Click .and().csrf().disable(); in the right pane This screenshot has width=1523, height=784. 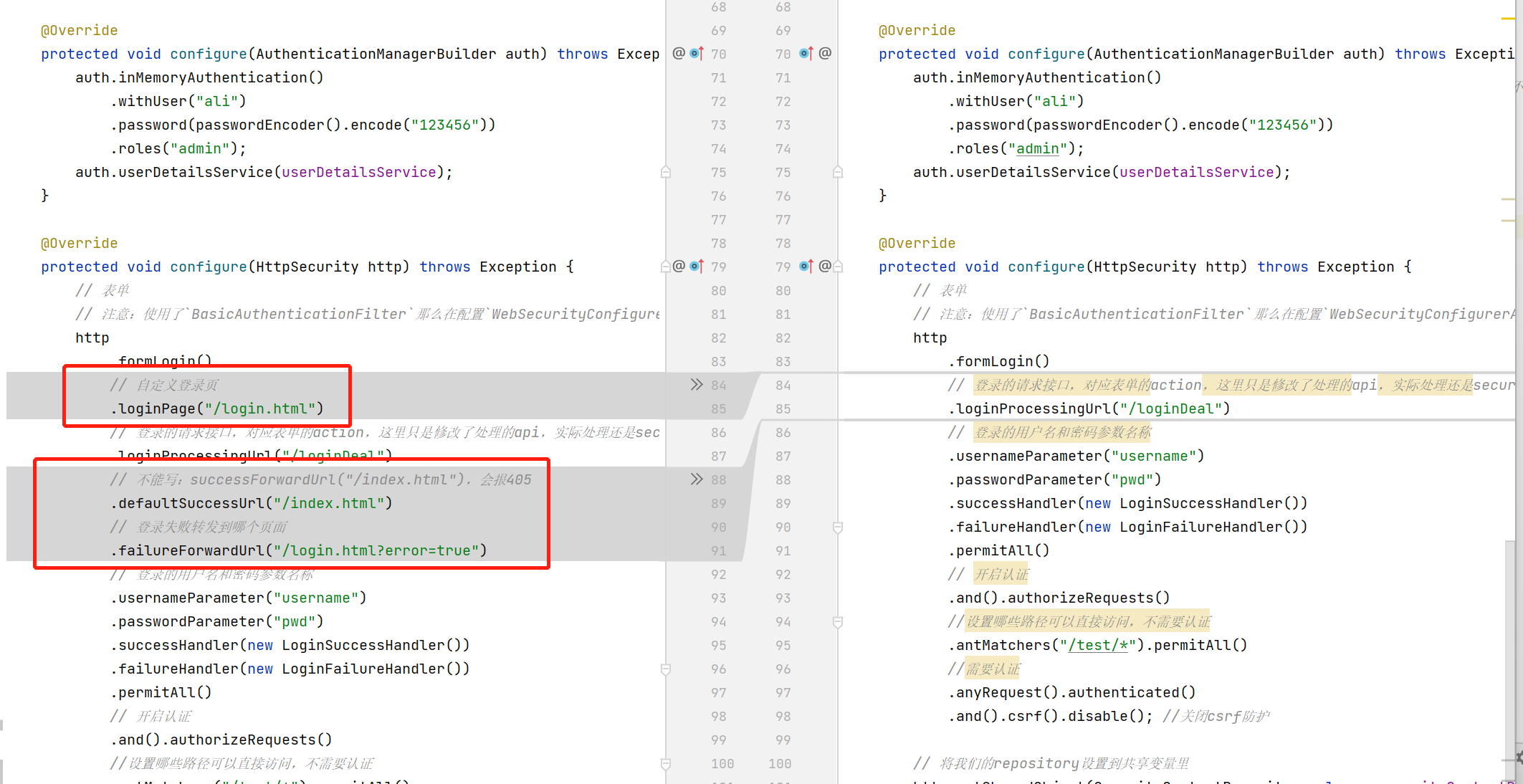pyautogui.click(x=1051, y=716)
